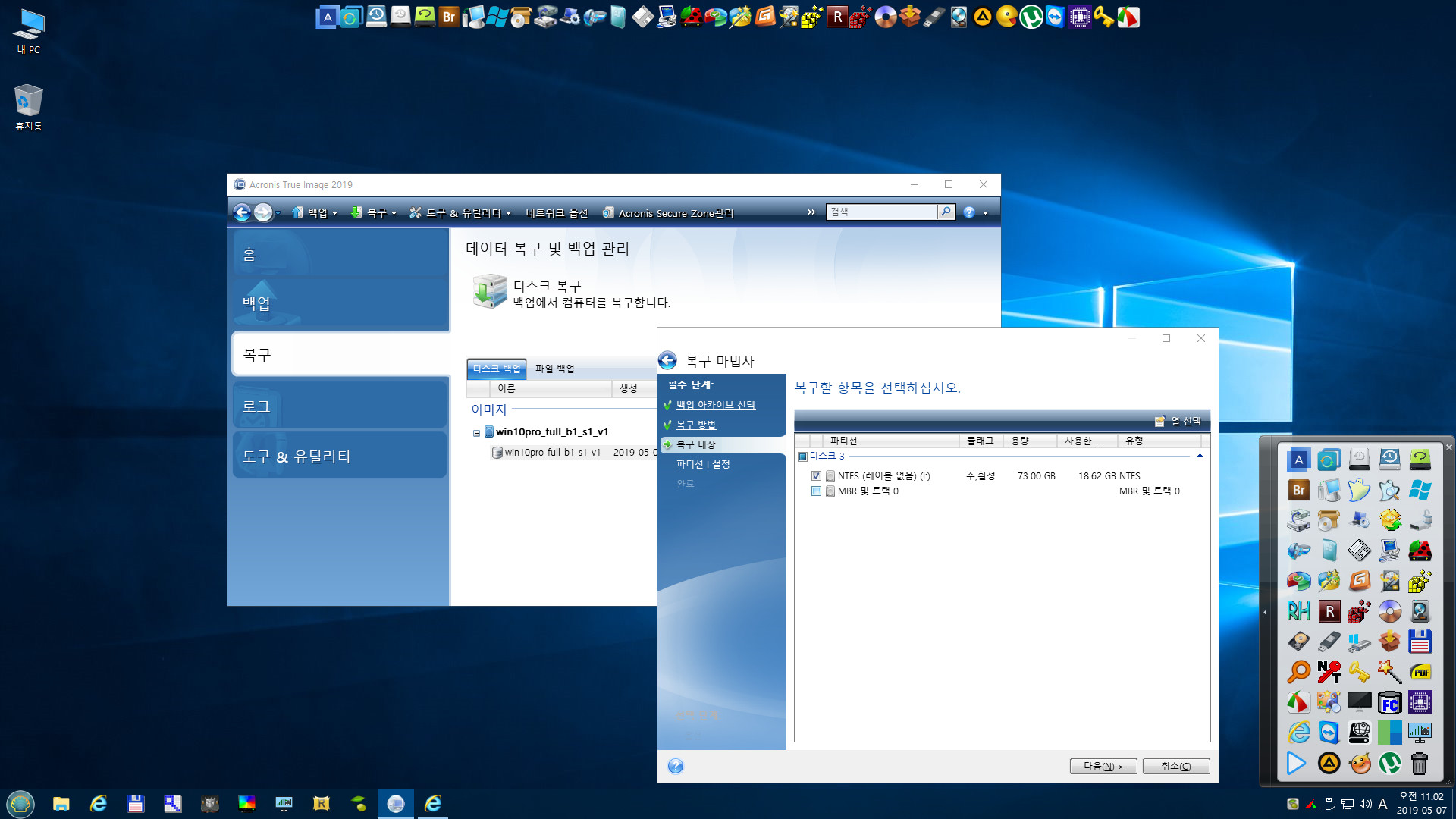Image resolution: width=1456 pixels, height=819 pixels.
Task: Click the Windows Start orb on taskbar
Action: [x=20, y=803]
